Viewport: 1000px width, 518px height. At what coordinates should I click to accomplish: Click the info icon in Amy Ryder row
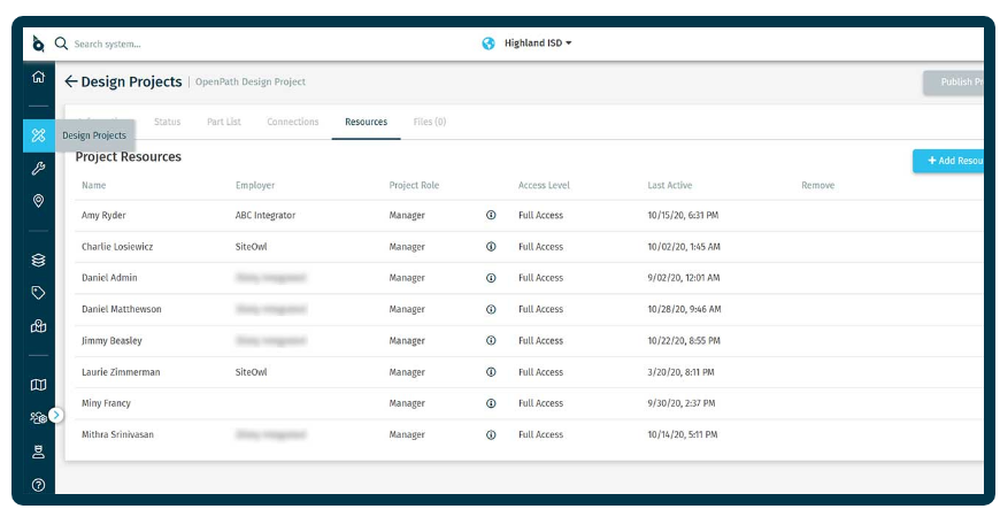491,216
